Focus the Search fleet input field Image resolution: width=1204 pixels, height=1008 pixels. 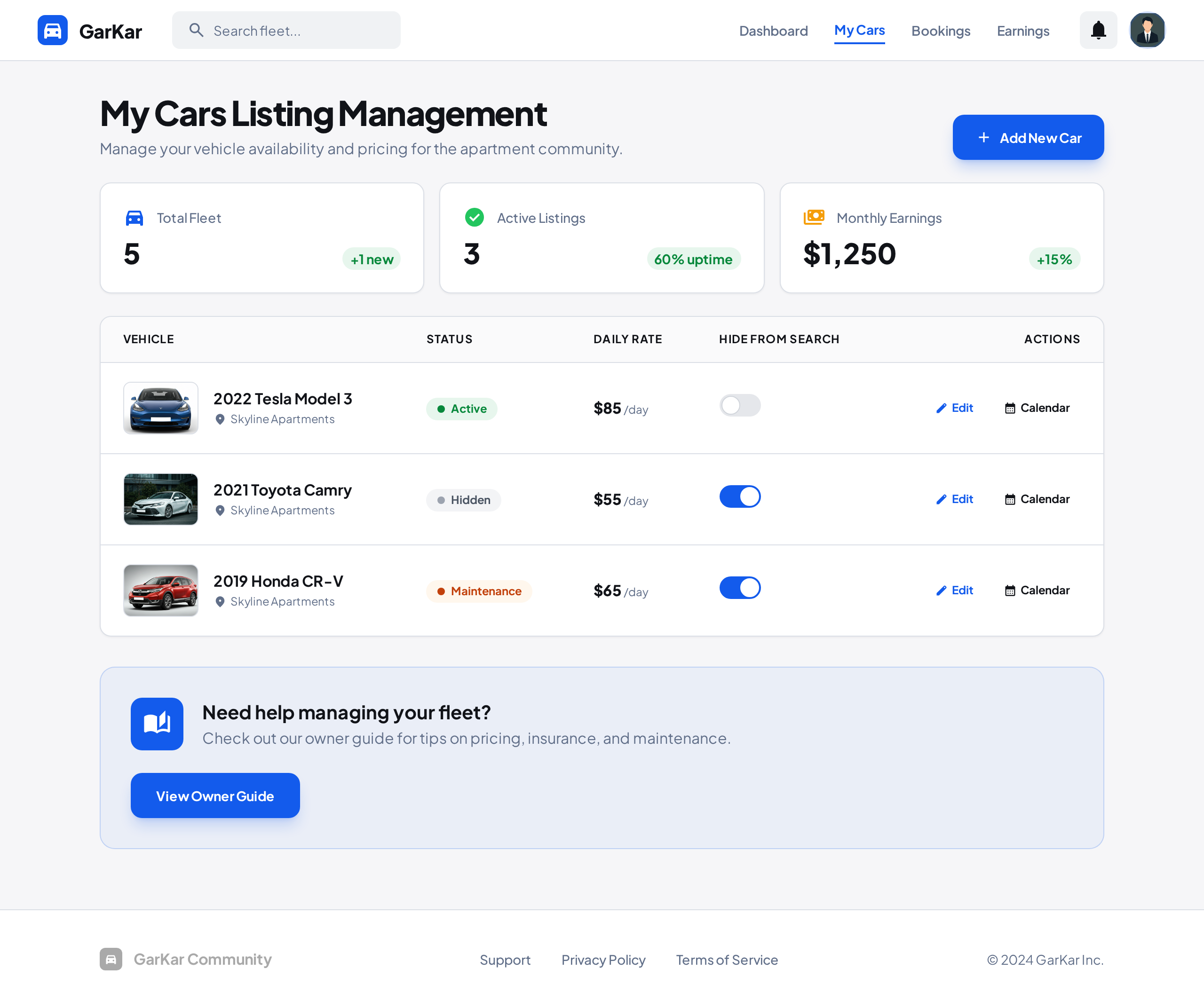click(286, 31)
